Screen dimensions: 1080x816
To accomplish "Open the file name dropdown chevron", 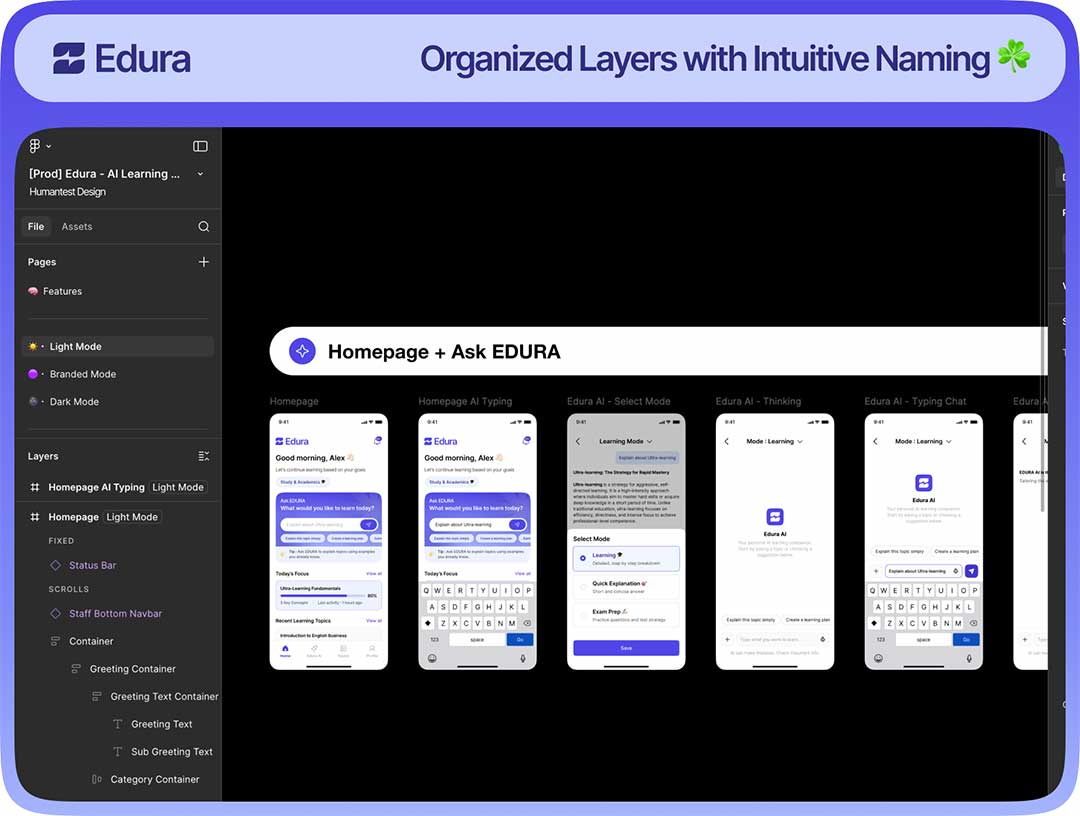I will pyautogui.click(x=200, y=174).
